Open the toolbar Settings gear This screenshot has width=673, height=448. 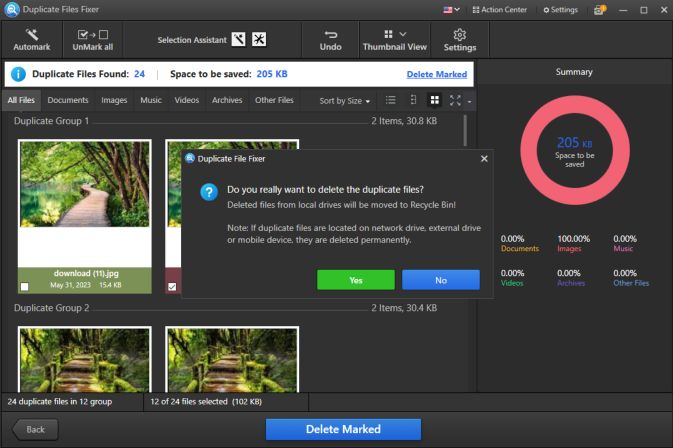point(460,39)
